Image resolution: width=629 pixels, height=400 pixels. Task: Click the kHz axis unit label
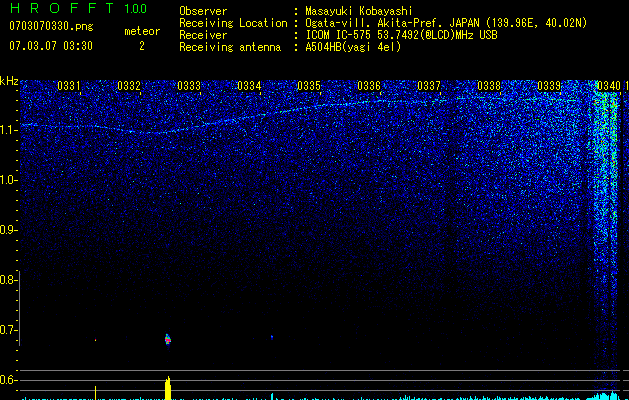click(9, 81)
